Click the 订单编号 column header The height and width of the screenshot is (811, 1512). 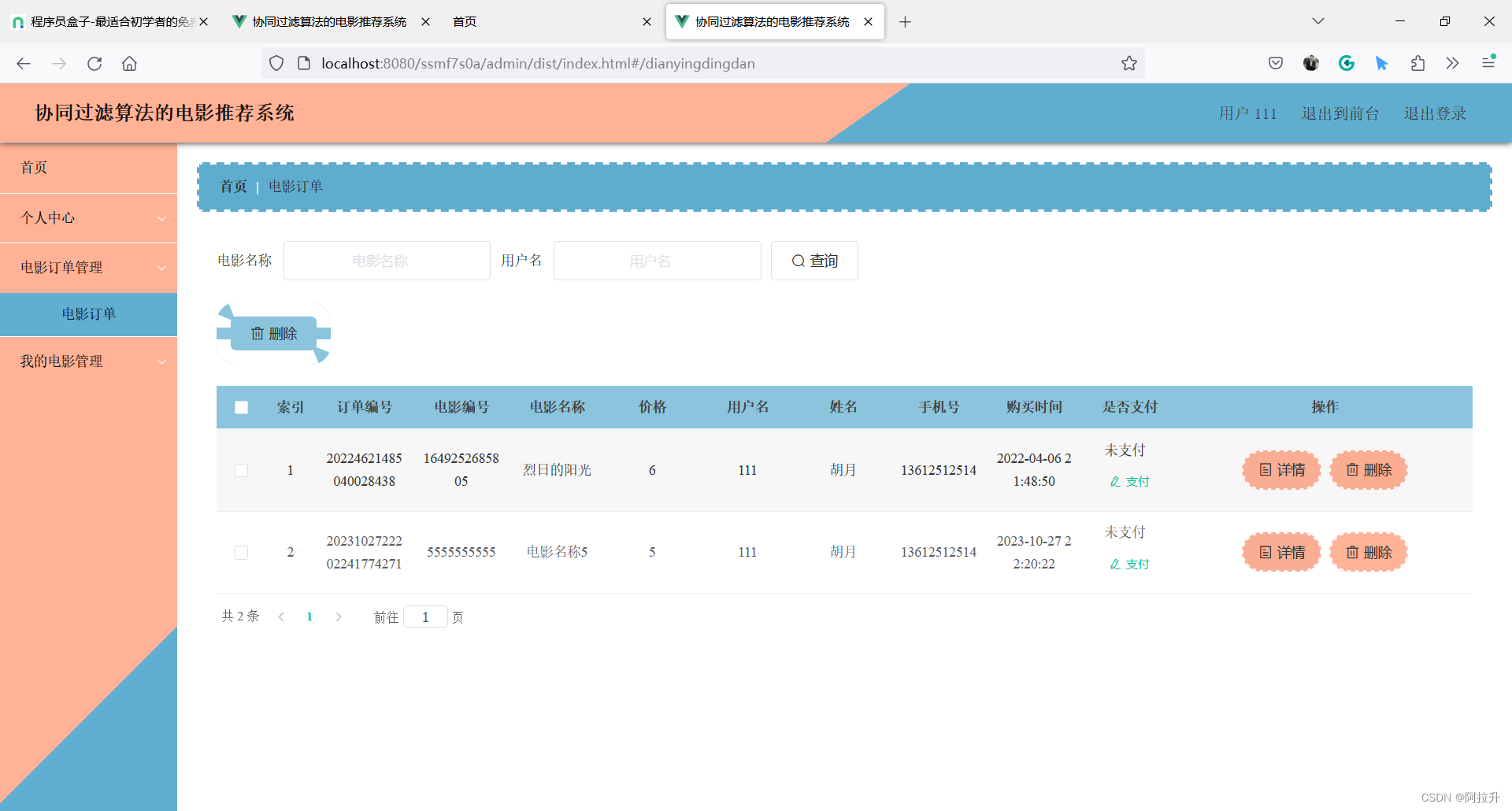coord(365,407)
